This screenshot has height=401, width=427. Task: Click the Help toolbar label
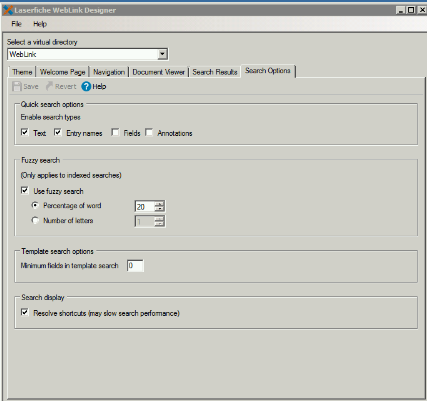pos(99,87)
